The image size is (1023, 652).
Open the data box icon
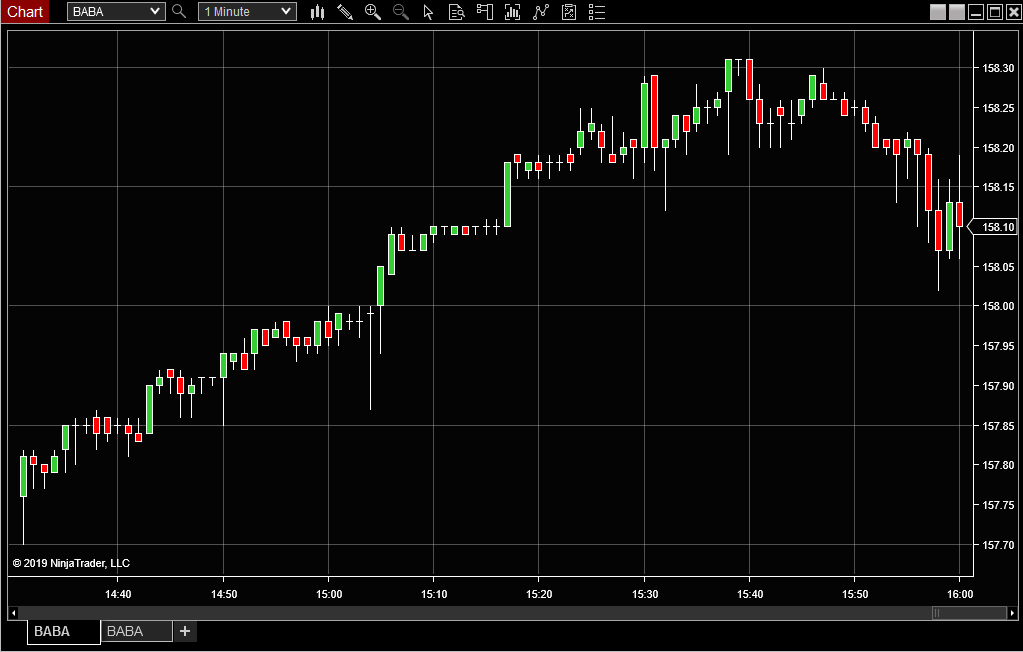(457, 12)
